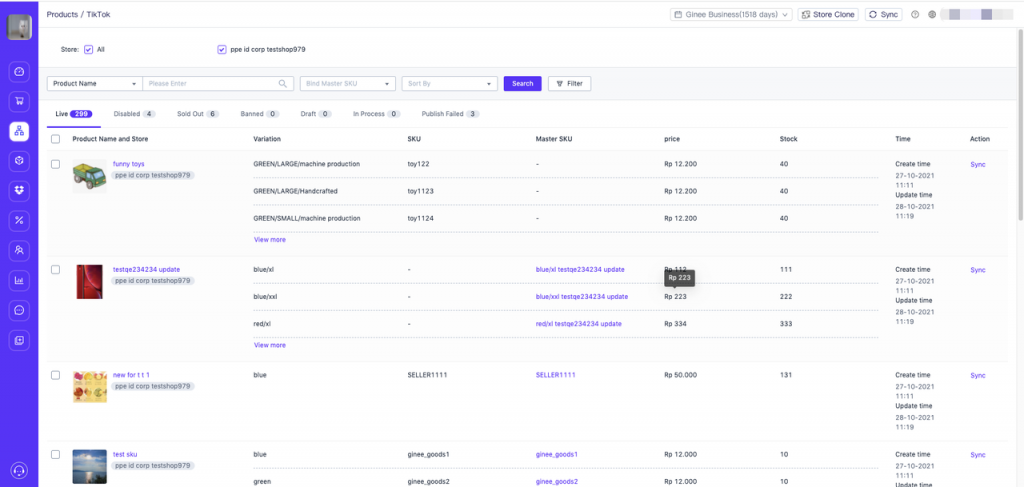Click the Sync button in top bar

[x=884, y=14]
